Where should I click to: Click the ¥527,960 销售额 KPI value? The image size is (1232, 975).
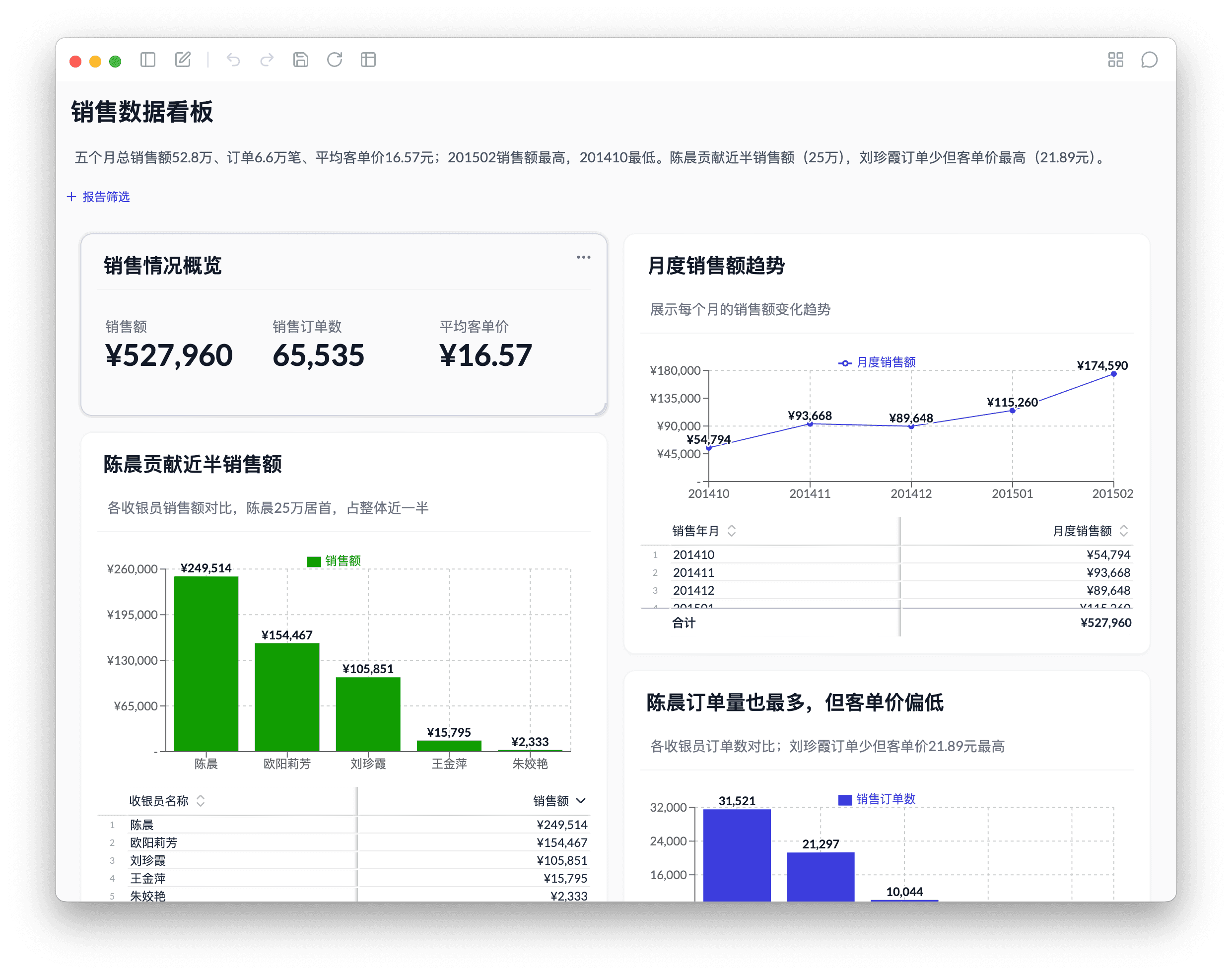tap(169, 355)
